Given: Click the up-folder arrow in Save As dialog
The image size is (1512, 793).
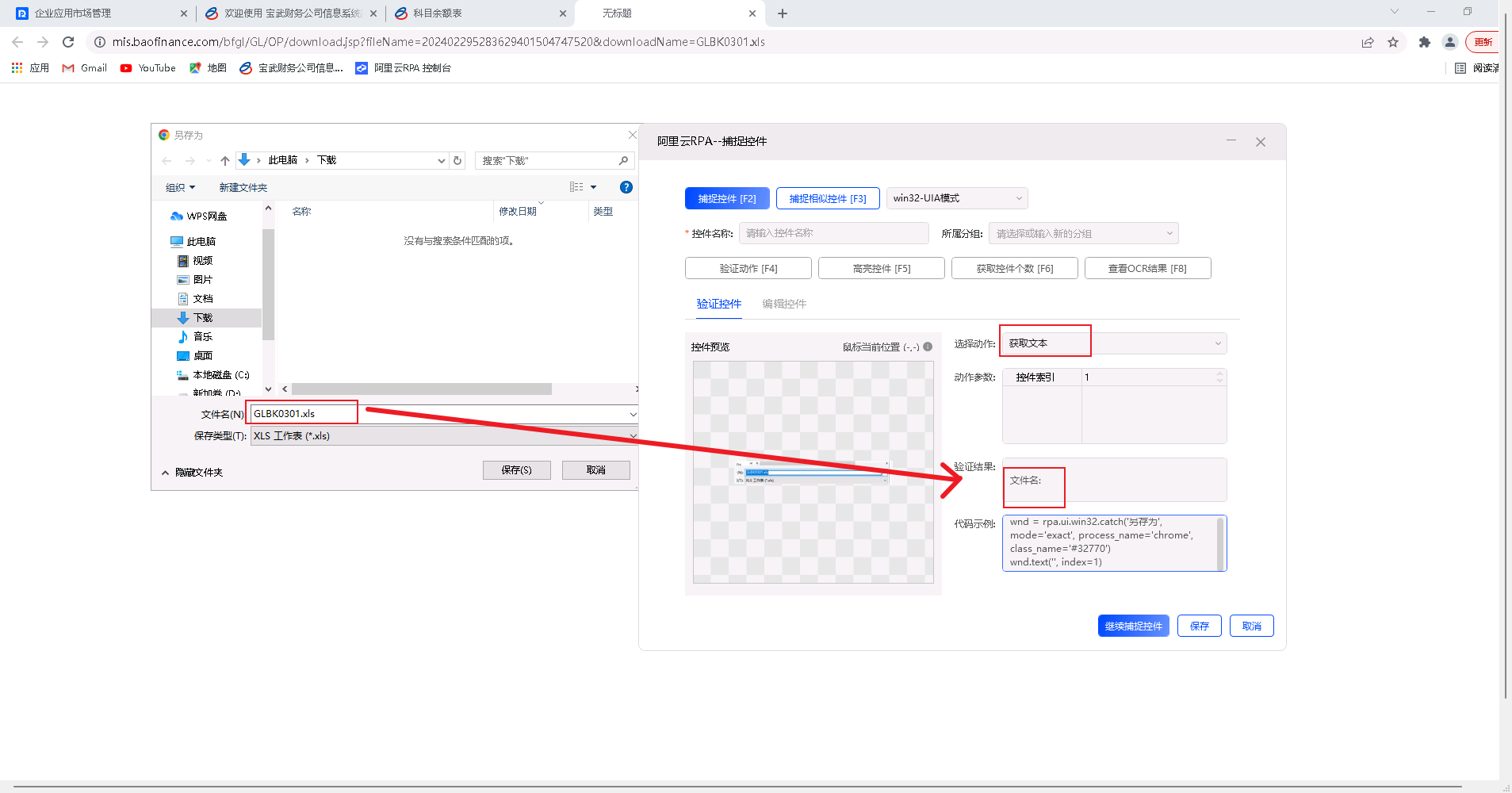Looking at the screenshot, I should 225,161.
